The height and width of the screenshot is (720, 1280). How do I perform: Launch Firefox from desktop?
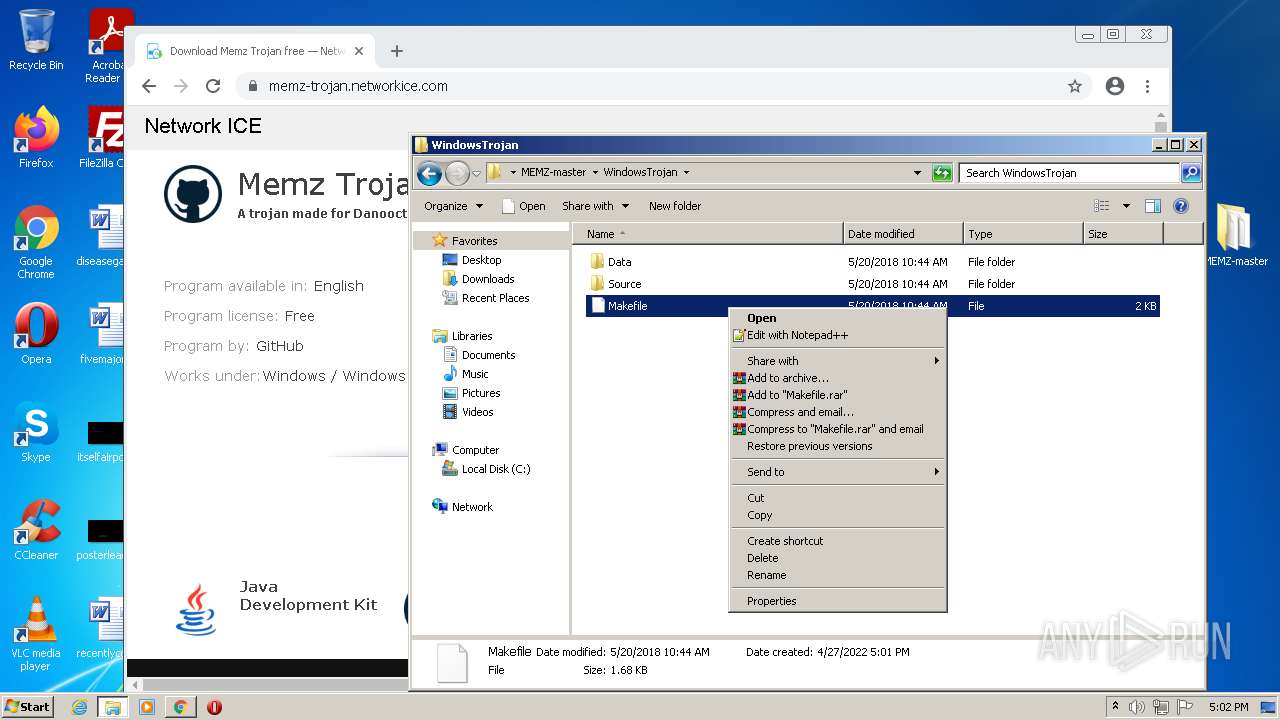click(36, 137)
